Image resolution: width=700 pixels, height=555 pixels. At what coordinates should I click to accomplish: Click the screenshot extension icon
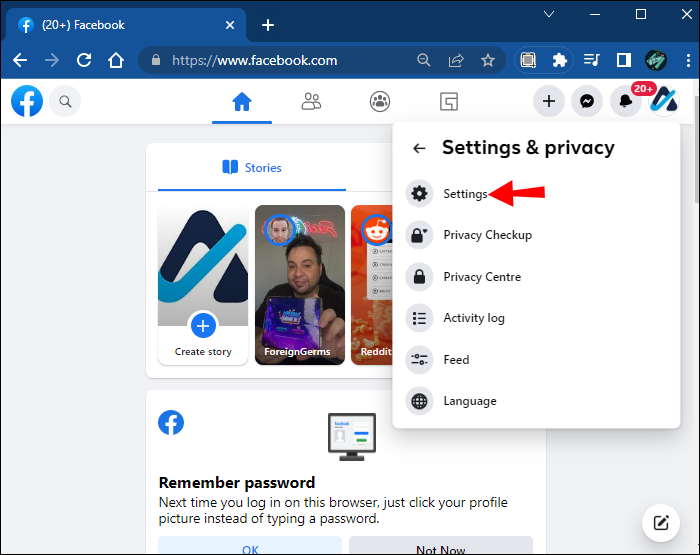528,60
